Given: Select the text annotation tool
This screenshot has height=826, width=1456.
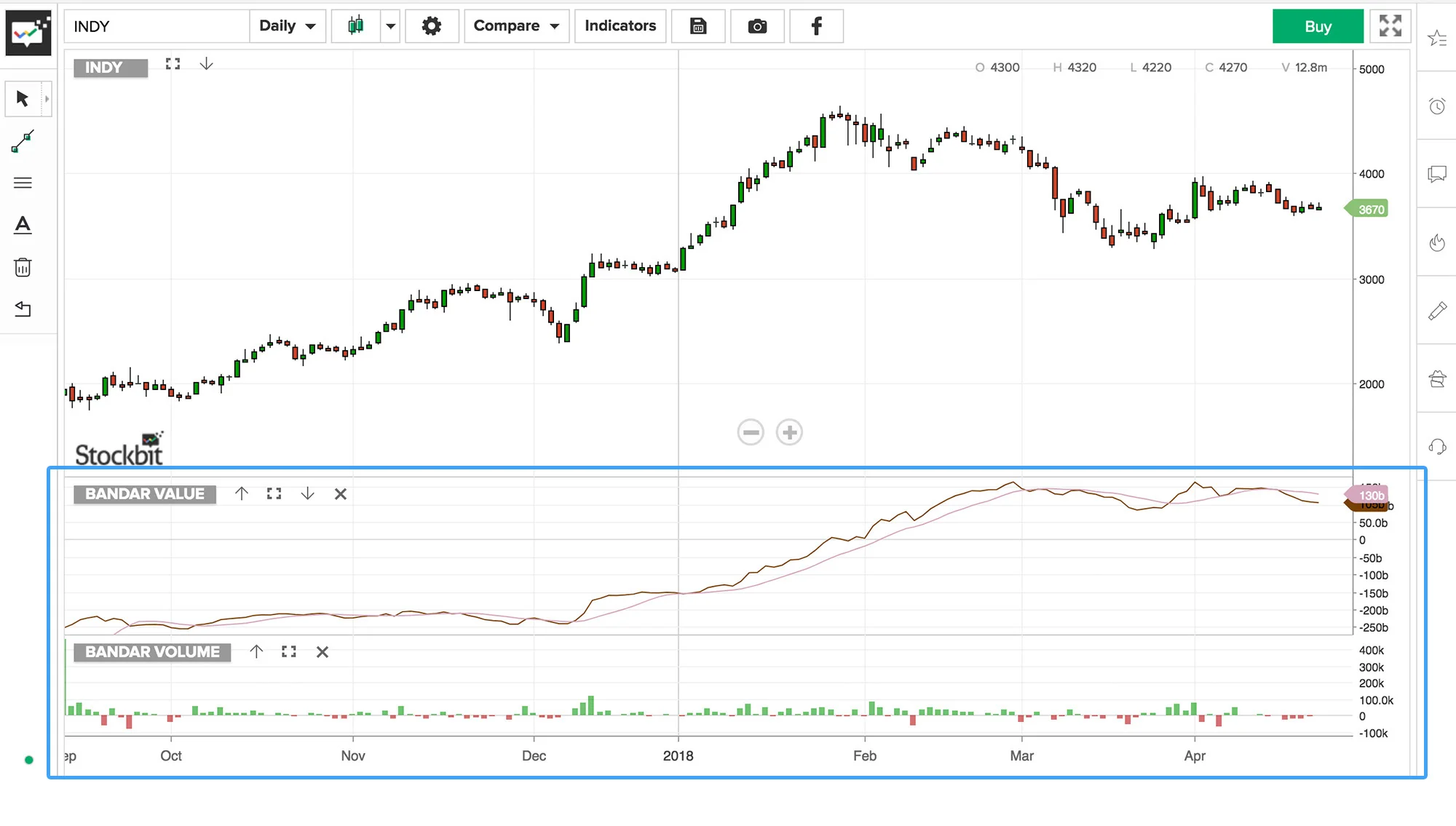Looking at the screenshot, I should pyautogui.click(x=23, y=225).
